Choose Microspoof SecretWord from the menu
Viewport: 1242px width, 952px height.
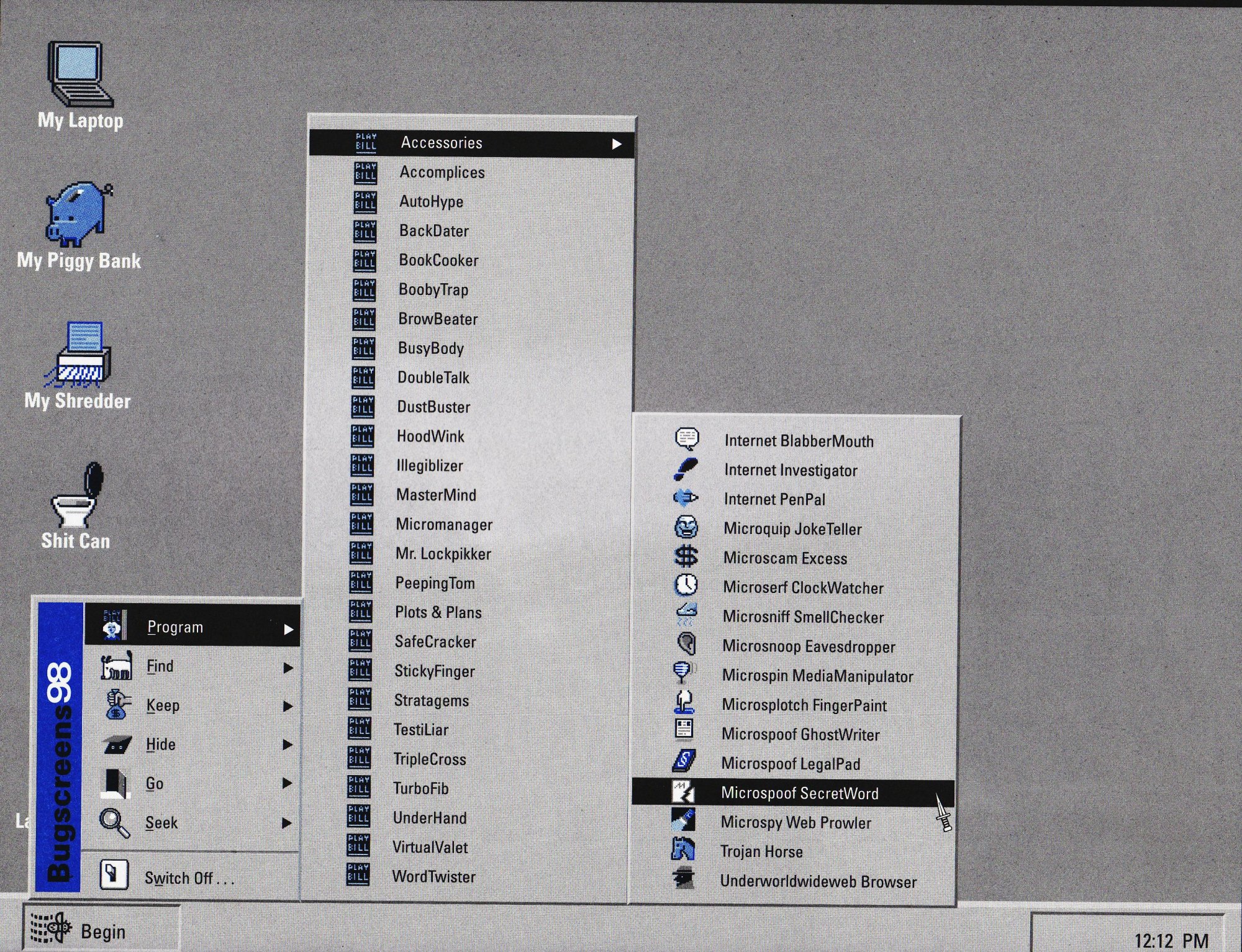coord(799,793)
